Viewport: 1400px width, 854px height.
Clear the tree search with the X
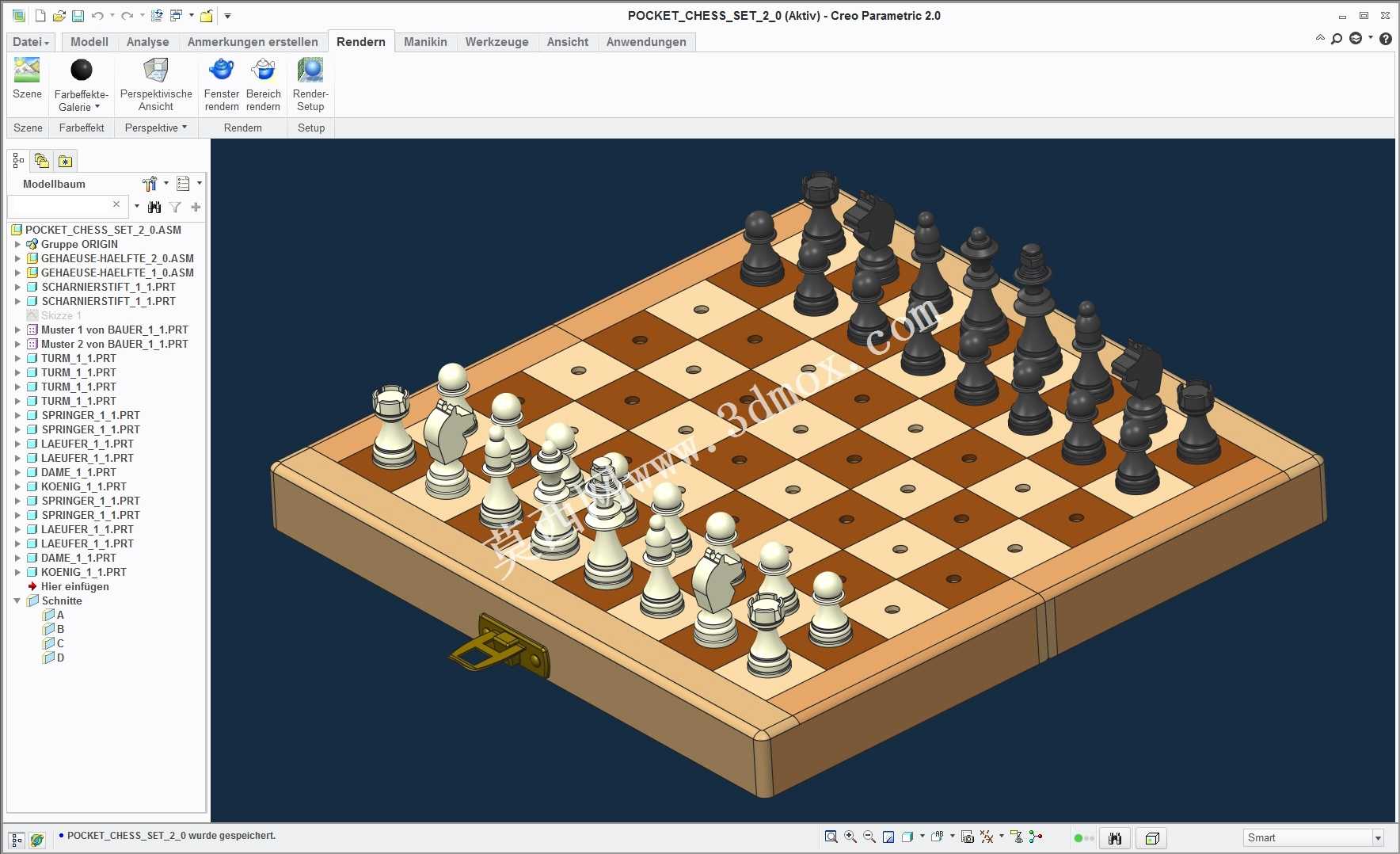tap(116, 204)
